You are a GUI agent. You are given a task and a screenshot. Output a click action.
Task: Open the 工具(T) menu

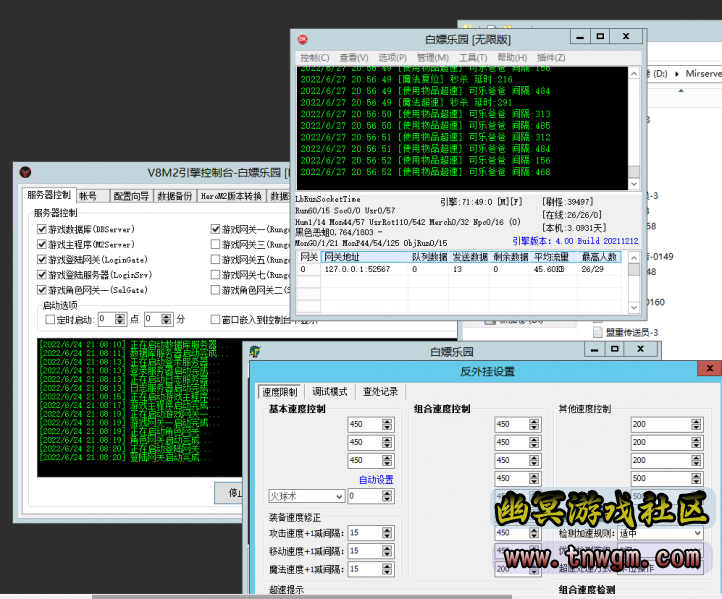(473, 58)
